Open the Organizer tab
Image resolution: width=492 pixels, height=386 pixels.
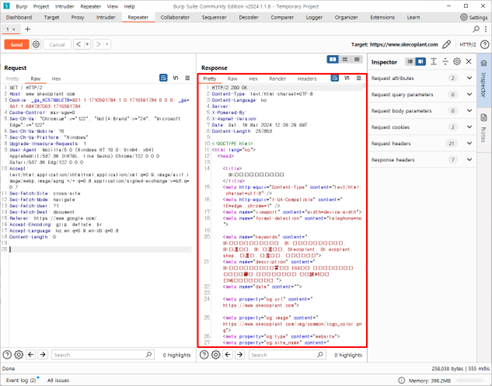(346, 17)
